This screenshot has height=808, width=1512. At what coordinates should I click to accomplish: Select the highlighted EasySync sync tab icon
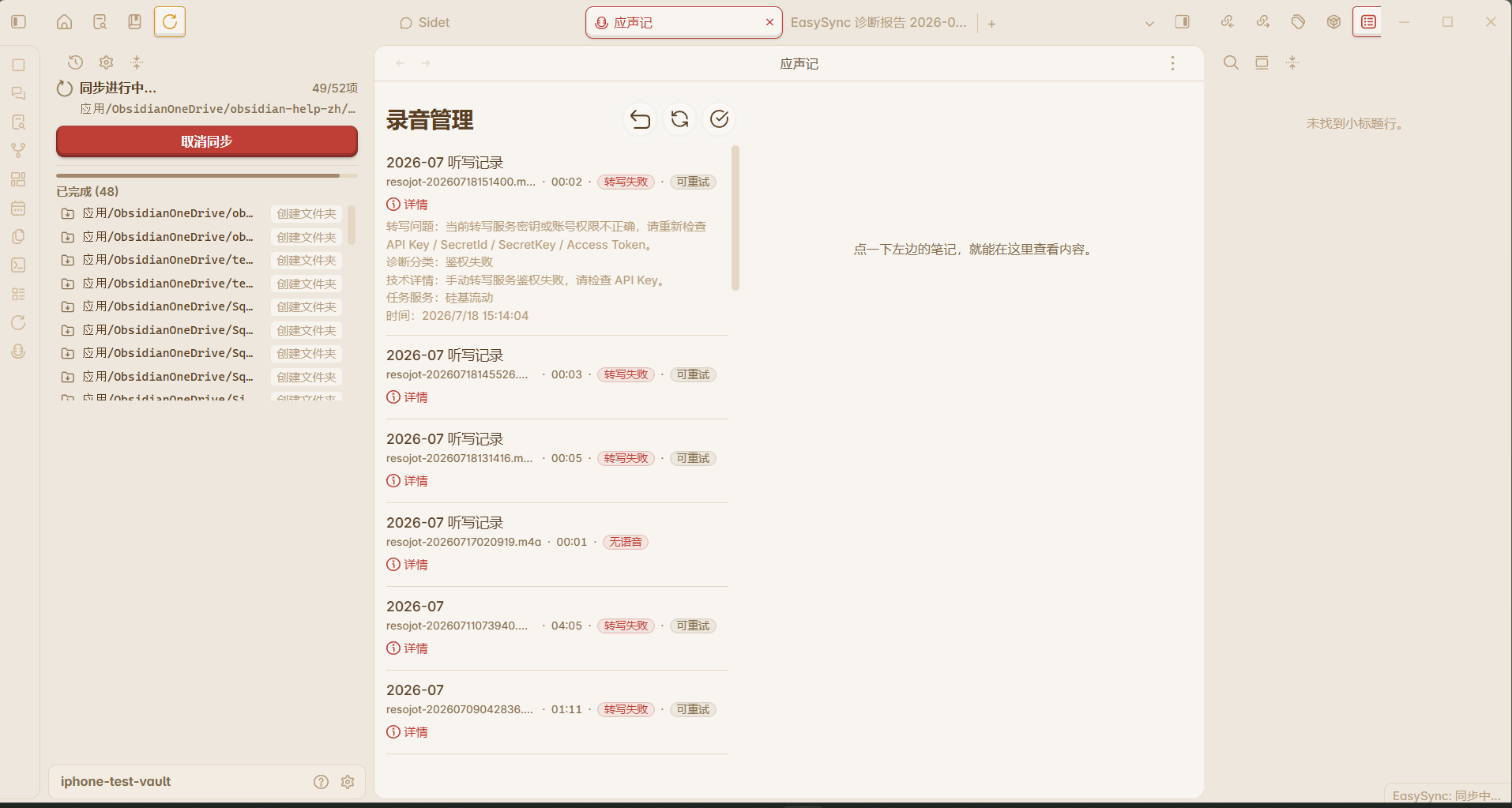[x=170, y=22]
